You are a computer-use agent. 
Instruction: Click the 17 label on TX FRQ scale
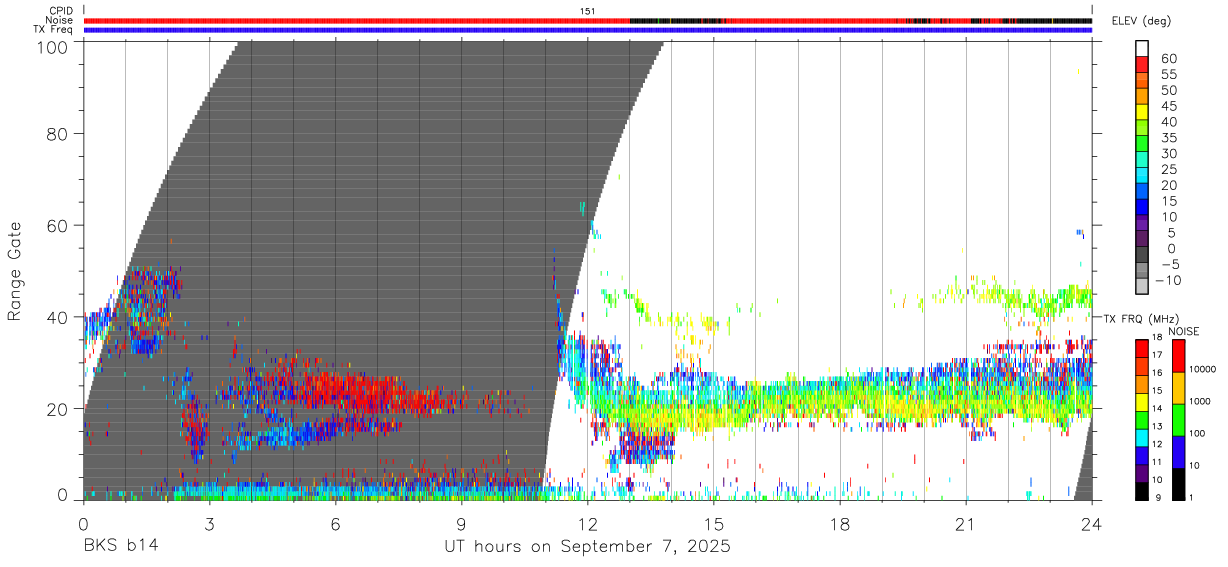(x=1156, y=355)
